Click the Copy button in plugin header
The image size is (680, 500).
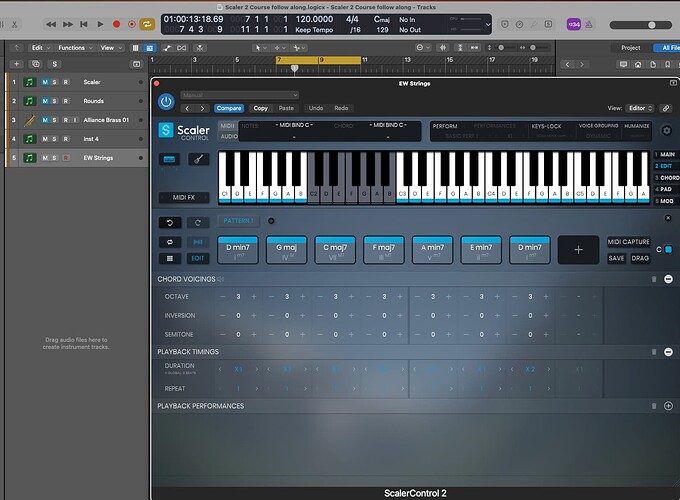click(261, 108)
